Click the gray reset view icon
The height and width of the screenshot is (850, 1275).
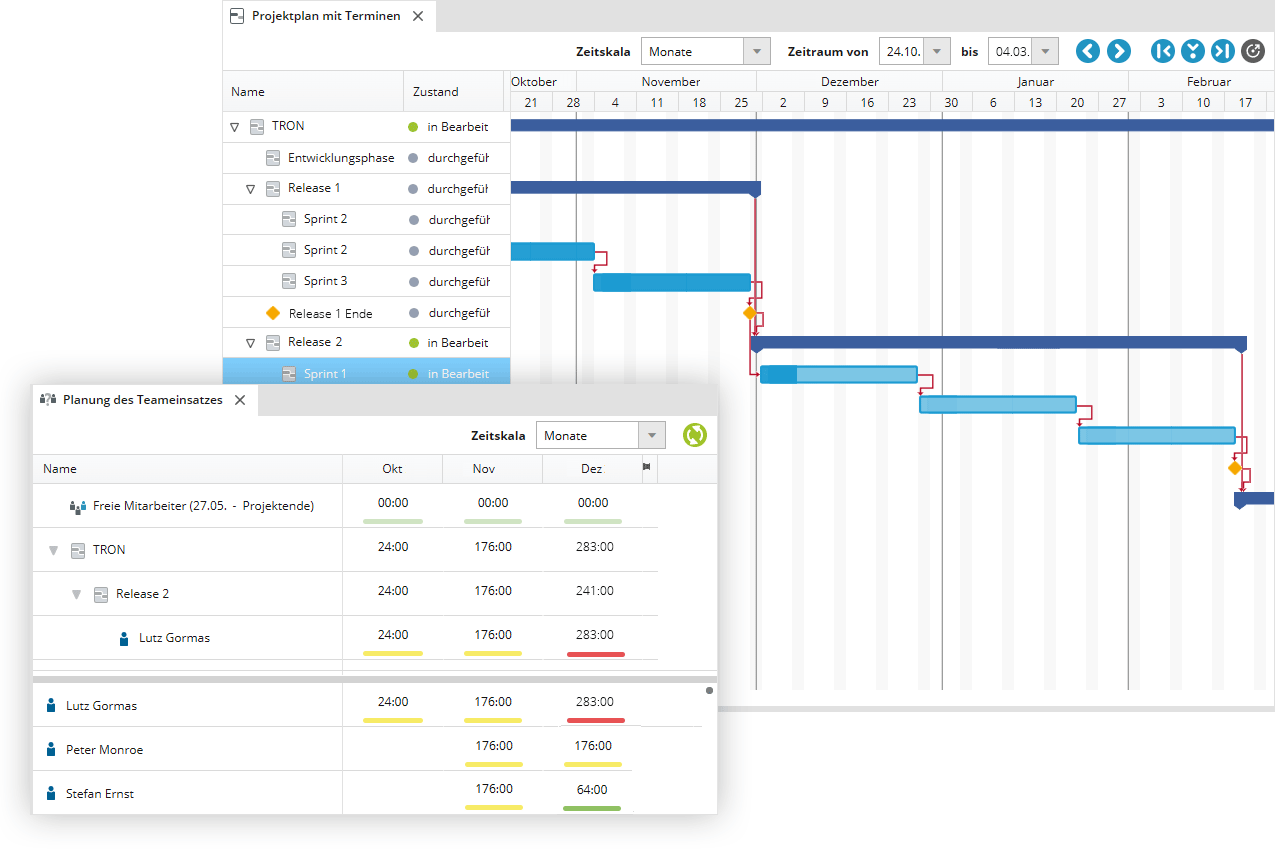(1252, 51)
